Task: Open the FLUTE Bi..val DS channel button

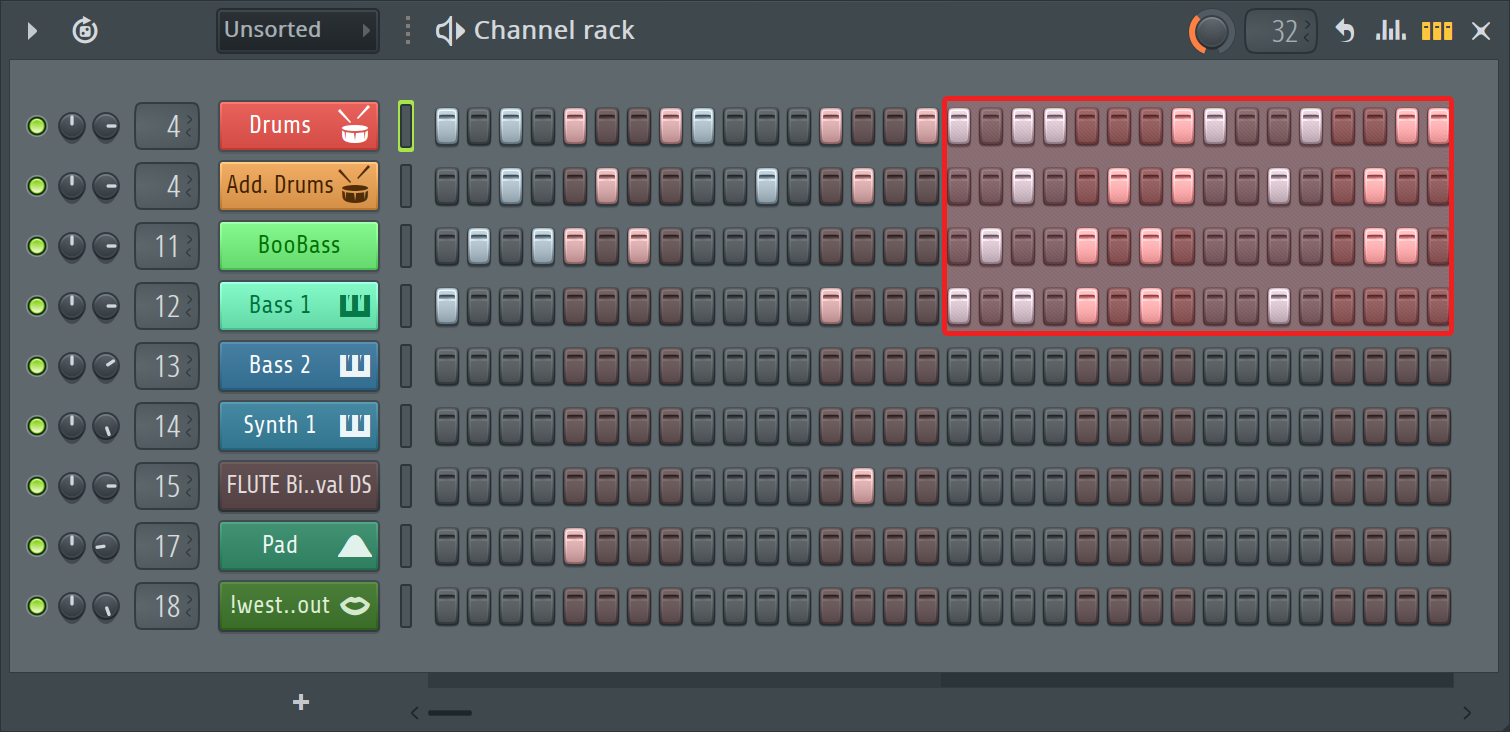Action: (x=299, y=486)
